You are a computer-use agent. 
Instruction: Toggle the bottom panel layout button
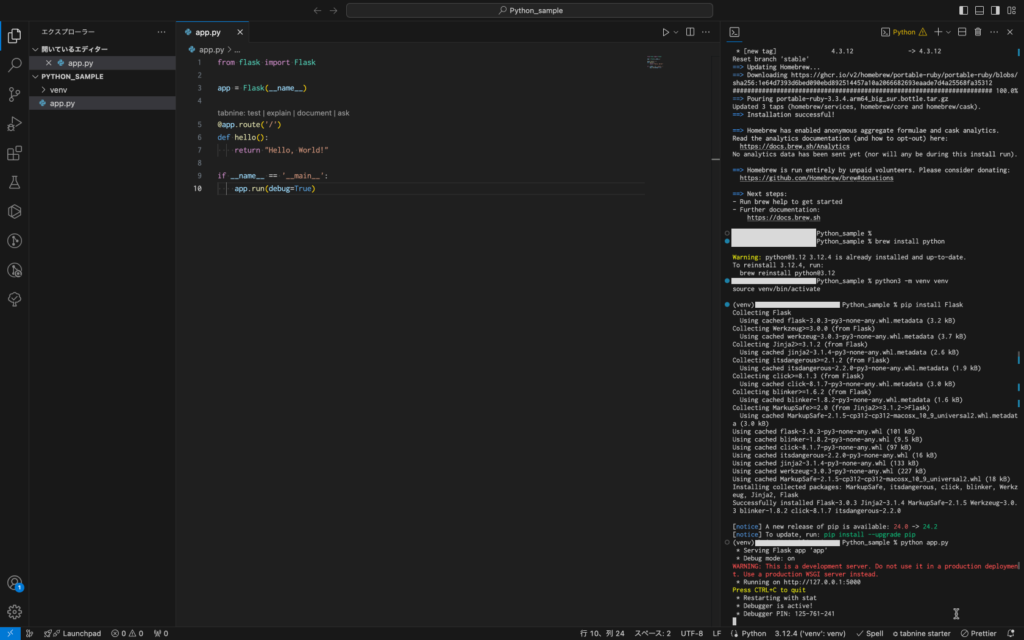(979, 10)
